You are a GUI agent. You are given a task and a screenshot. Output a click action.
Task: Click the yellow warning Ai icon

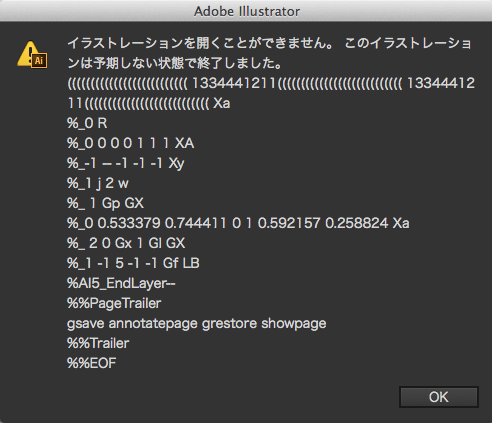coord(32,55)
